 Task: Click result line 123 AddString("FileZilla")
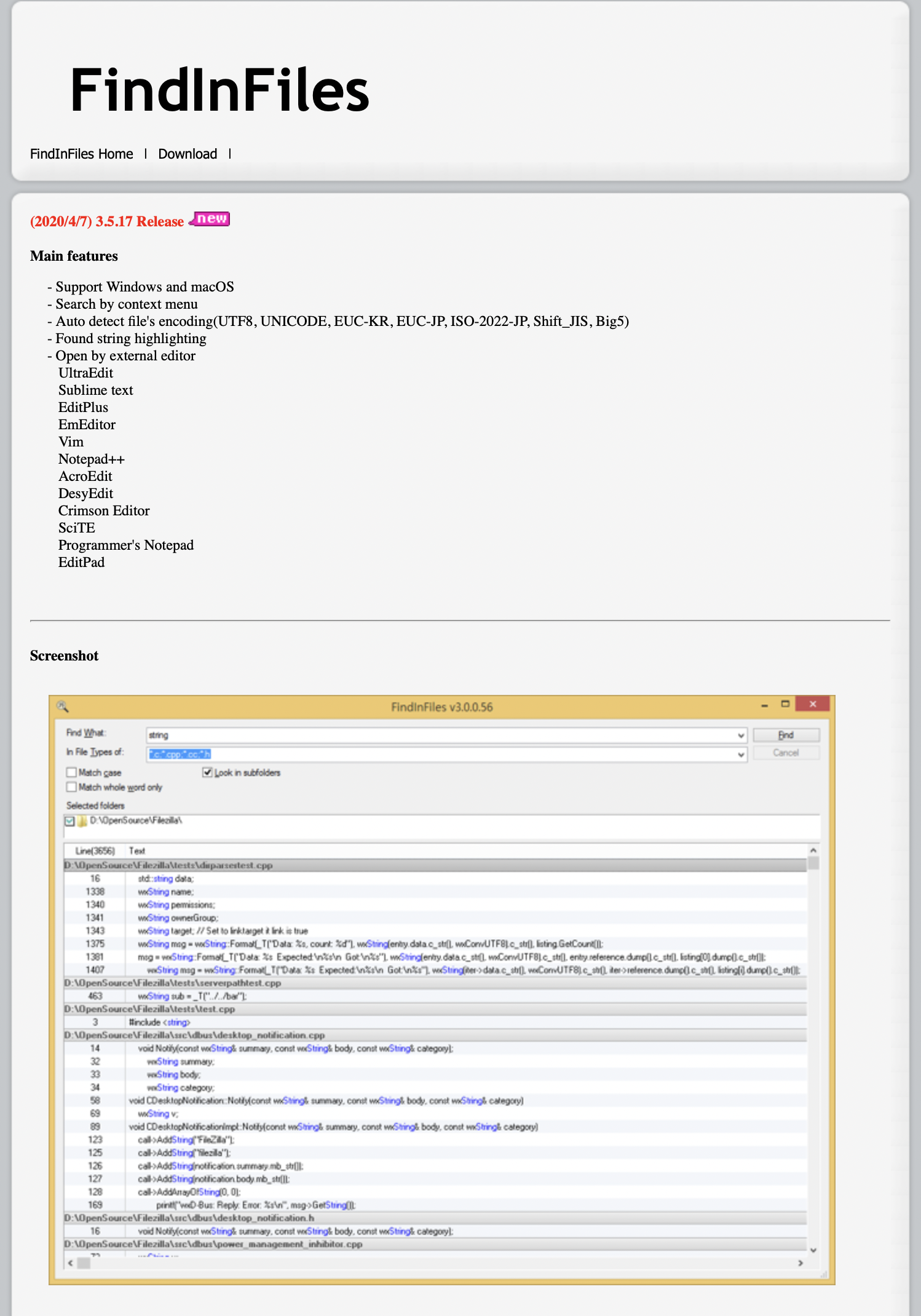tap(435, 1140)
